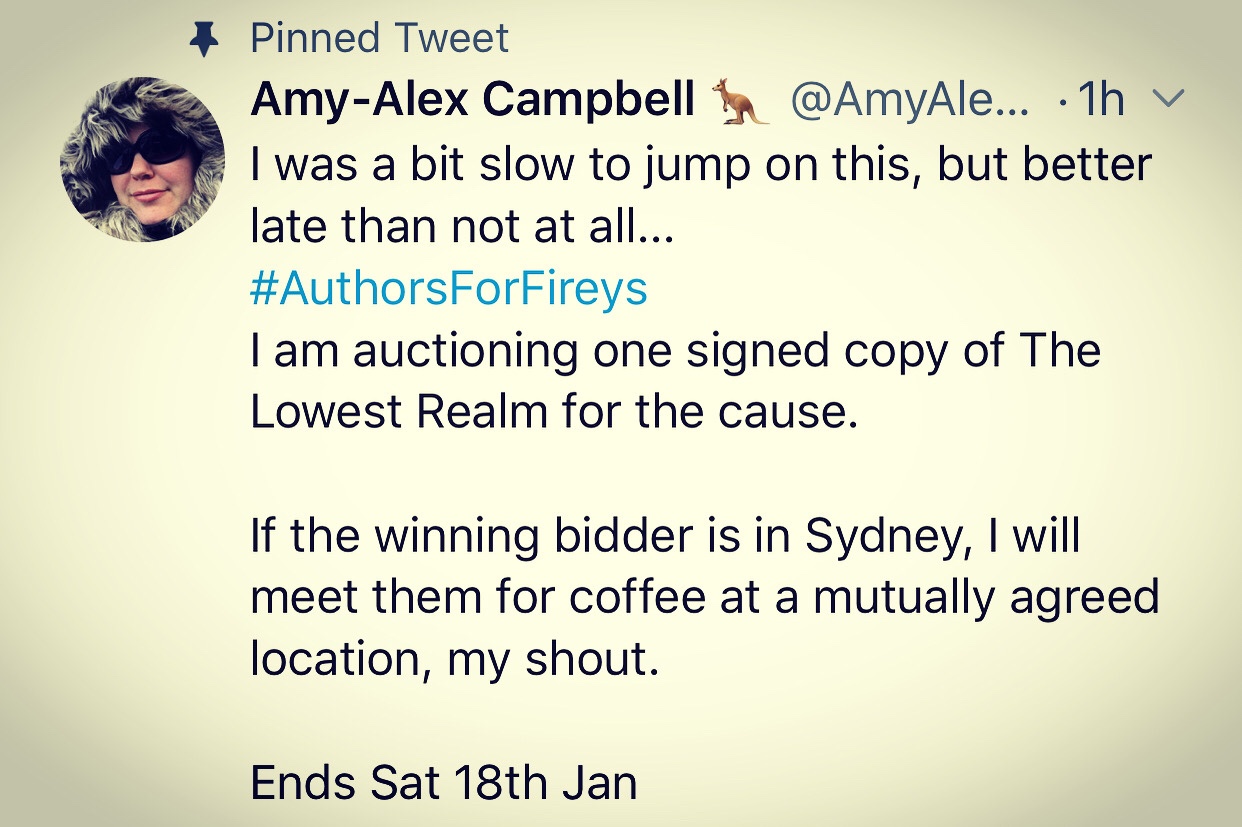Viewport: 1242px width, 827px height.
Task: Open the @AmyAle... handle link
Action: click(909, 100)
